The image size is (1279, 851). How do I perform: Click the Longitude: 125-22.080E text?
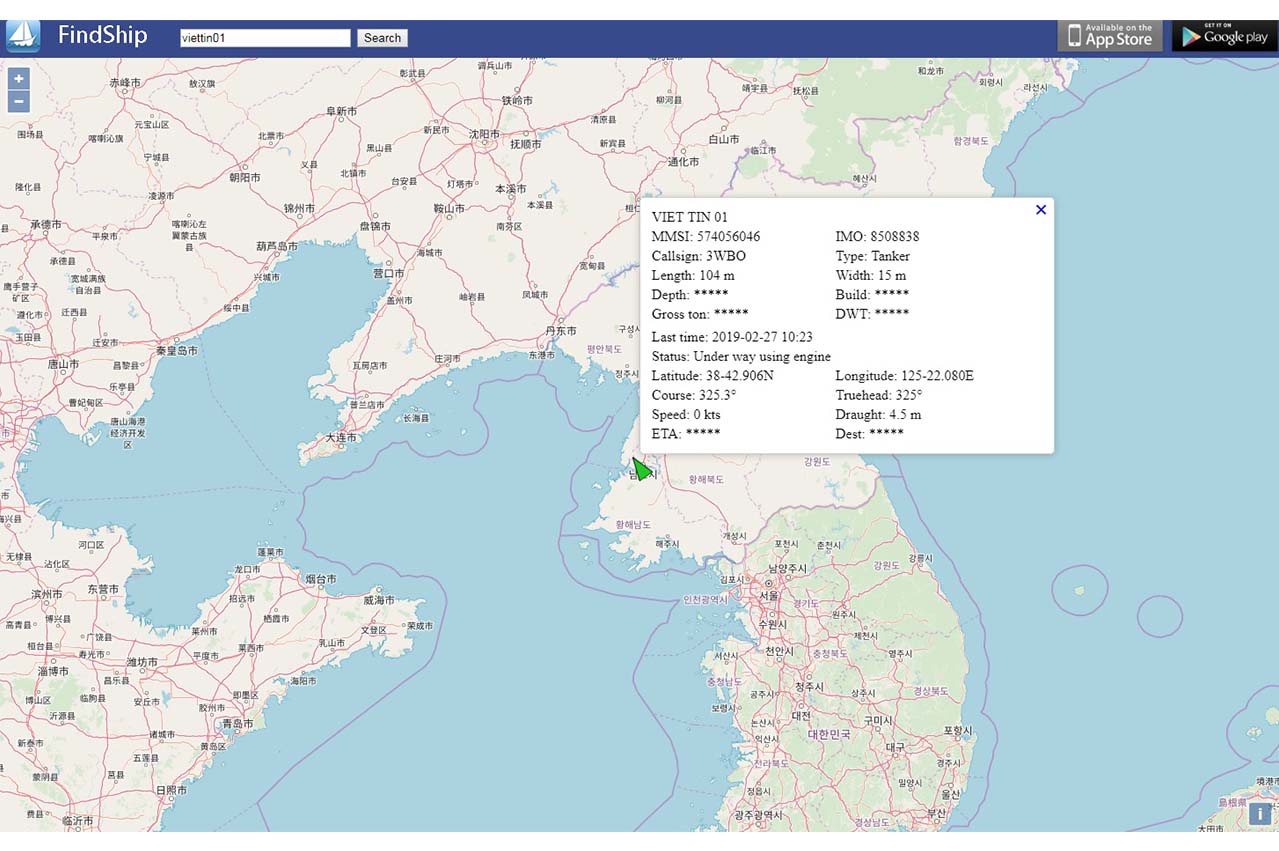click(x=904, y=376)
